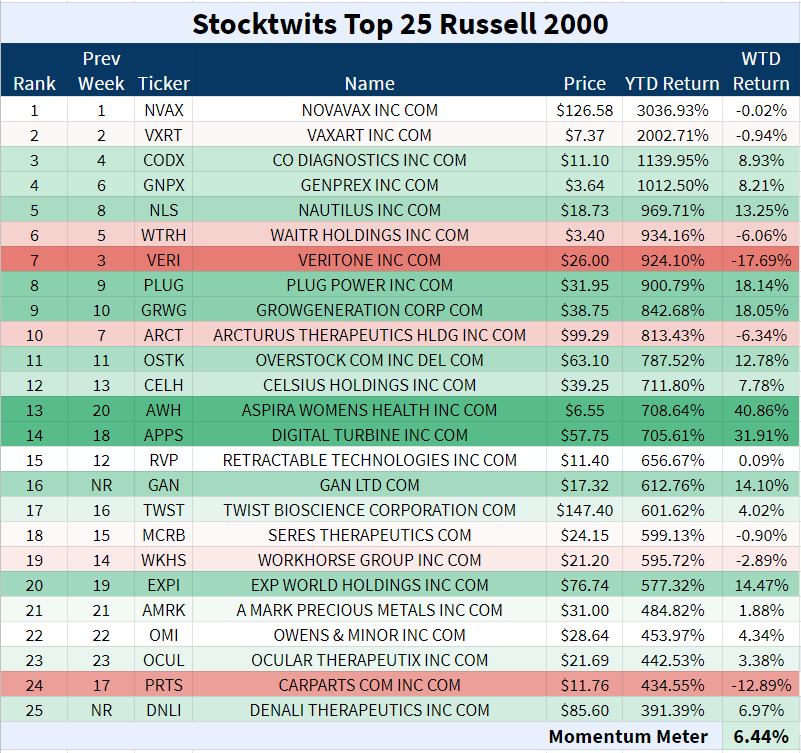Click the Stocktwits Top 25 Russell 2000 title
The height and width of the screenshot is (753, 801).
coord(400,23)
